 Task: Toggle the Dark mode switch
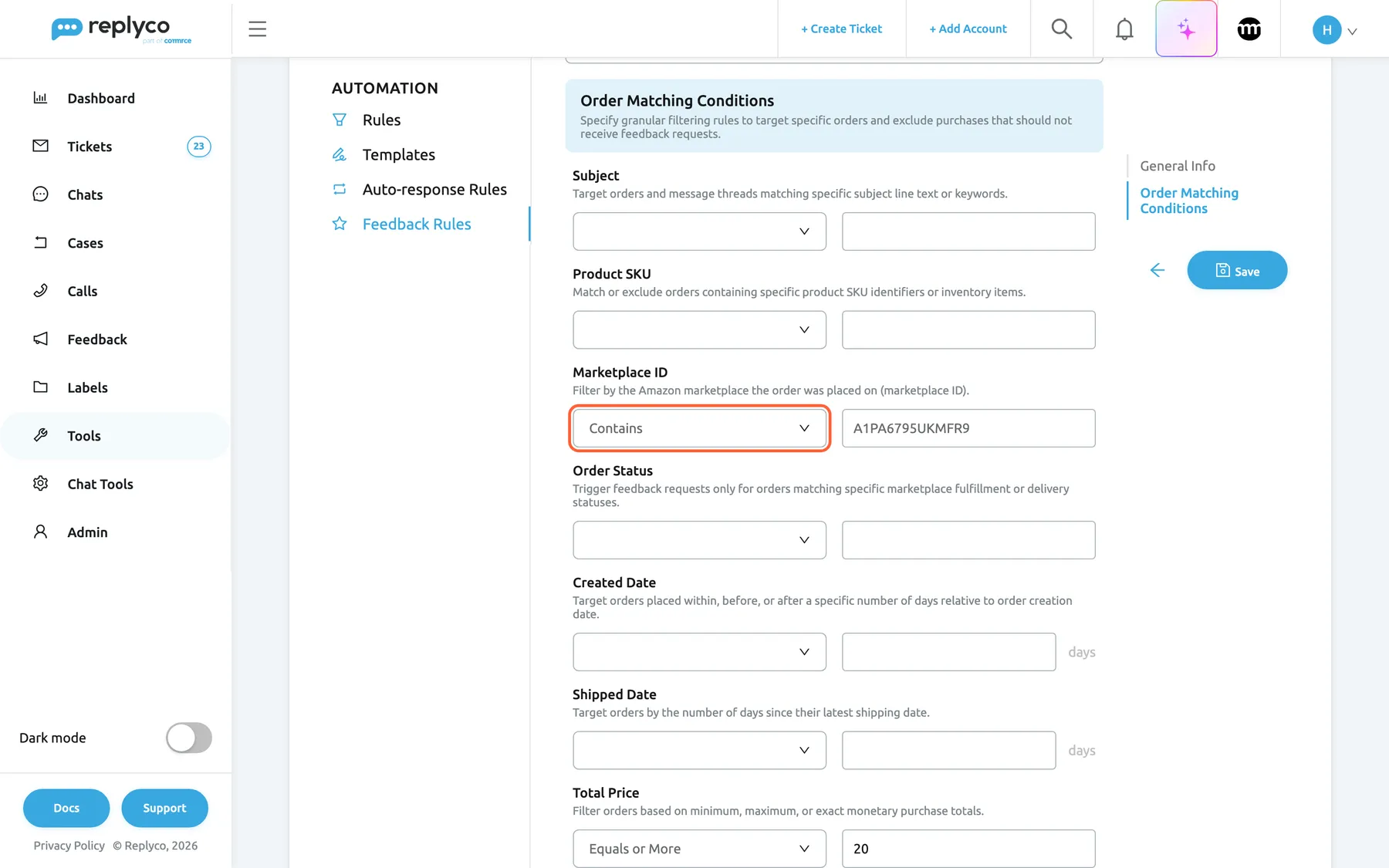pos(189,738)
